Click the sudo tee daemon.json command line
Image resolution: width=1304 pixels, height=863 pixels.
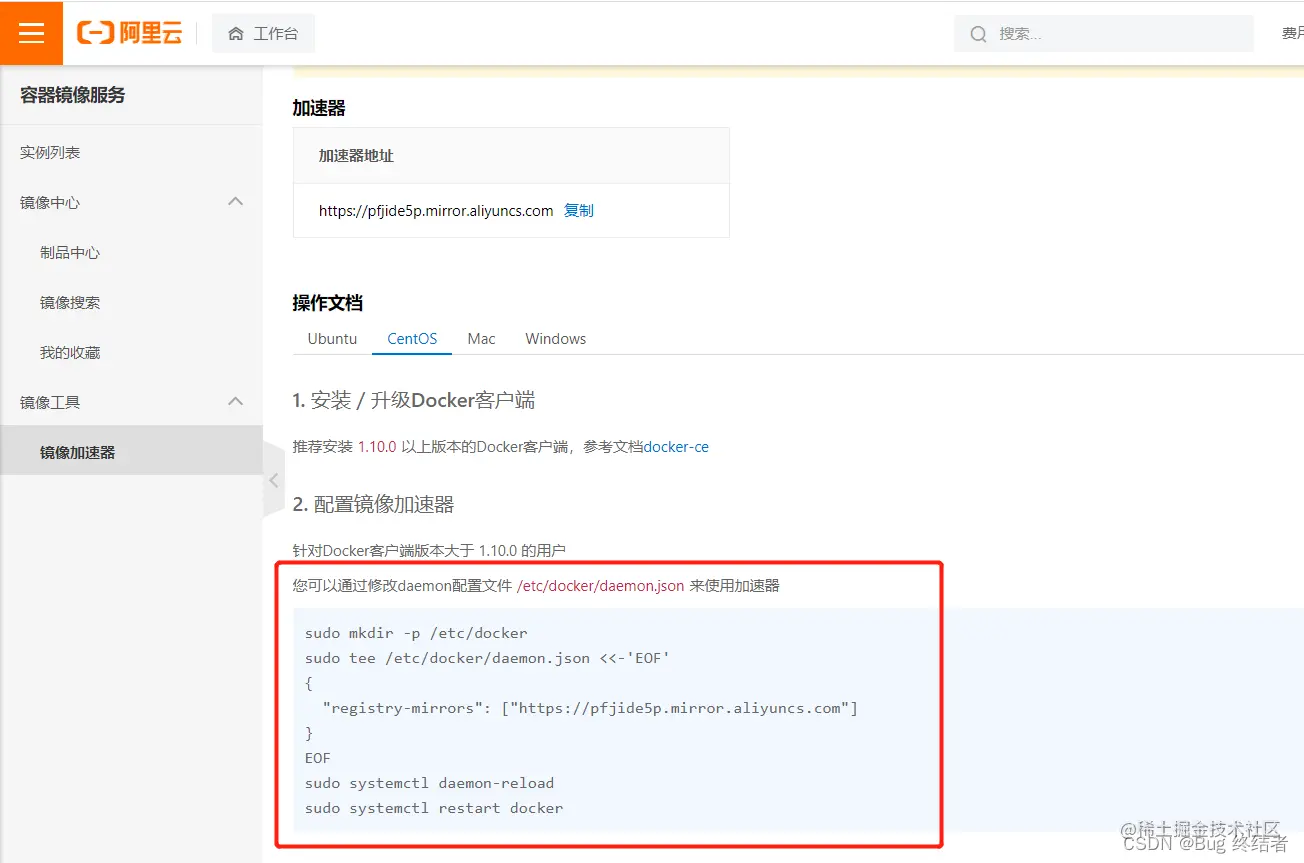click(487, 658)
